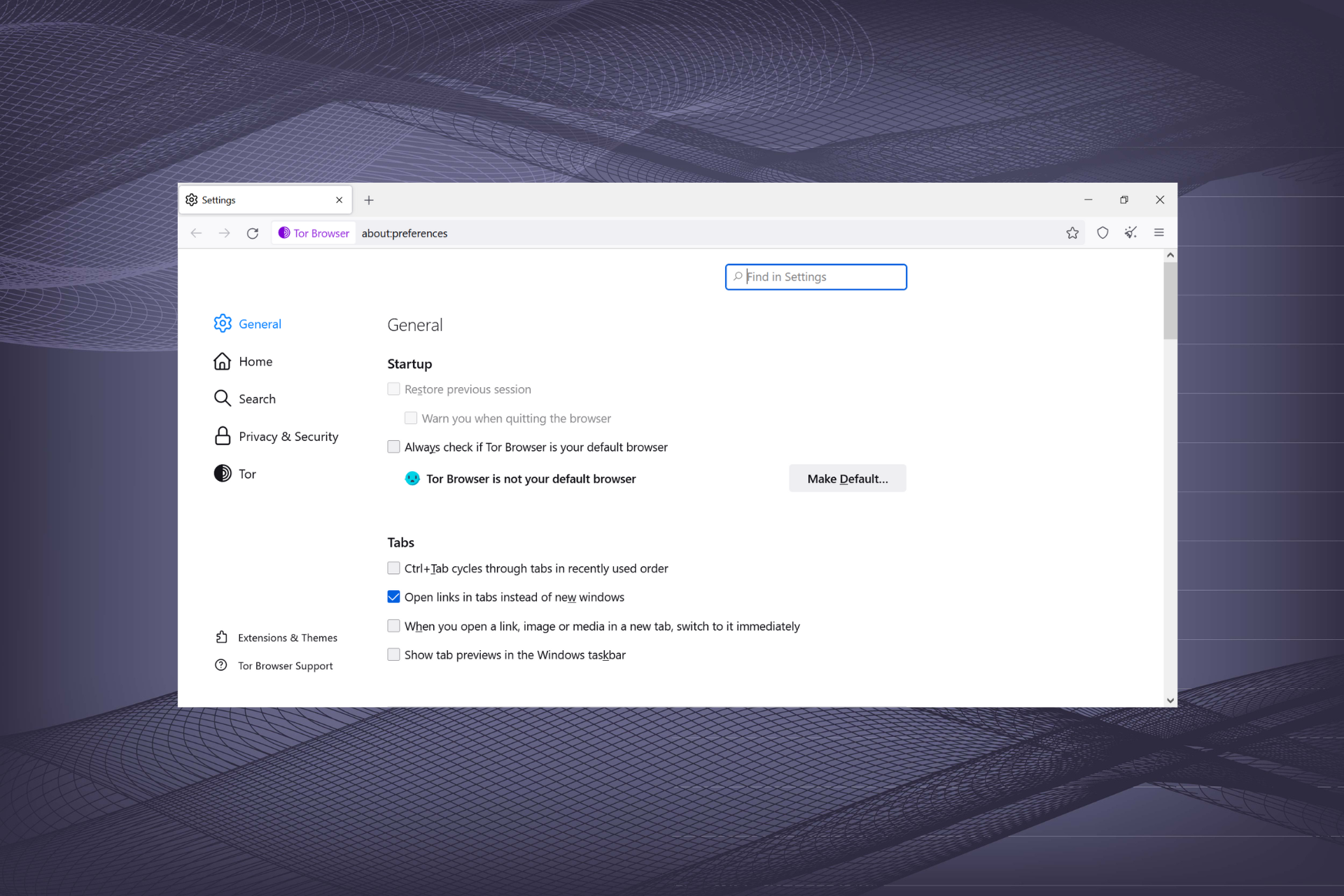Click Make Default button
This screenshot has width=1344, height=896.
[847, 479]
